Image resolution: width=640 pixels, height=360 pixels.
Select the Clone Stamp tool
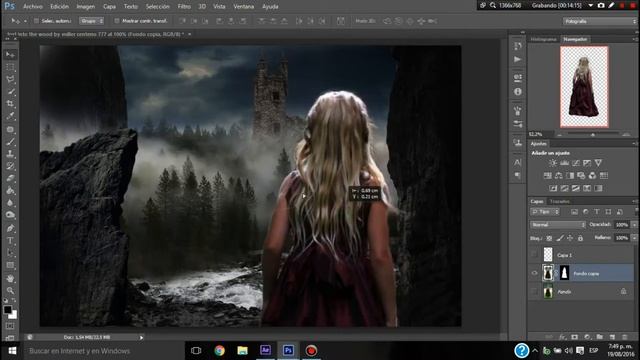click(11, 154)
